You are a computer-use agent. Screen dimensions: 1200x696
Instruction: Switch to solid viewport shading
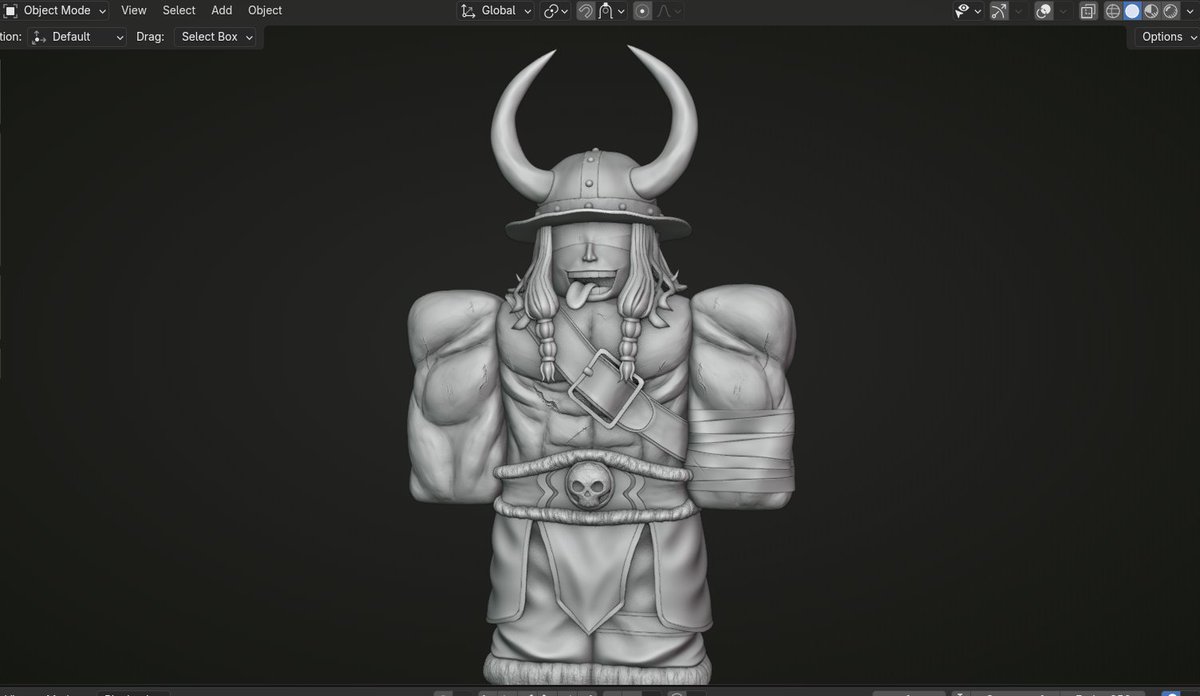[1132, 11]
